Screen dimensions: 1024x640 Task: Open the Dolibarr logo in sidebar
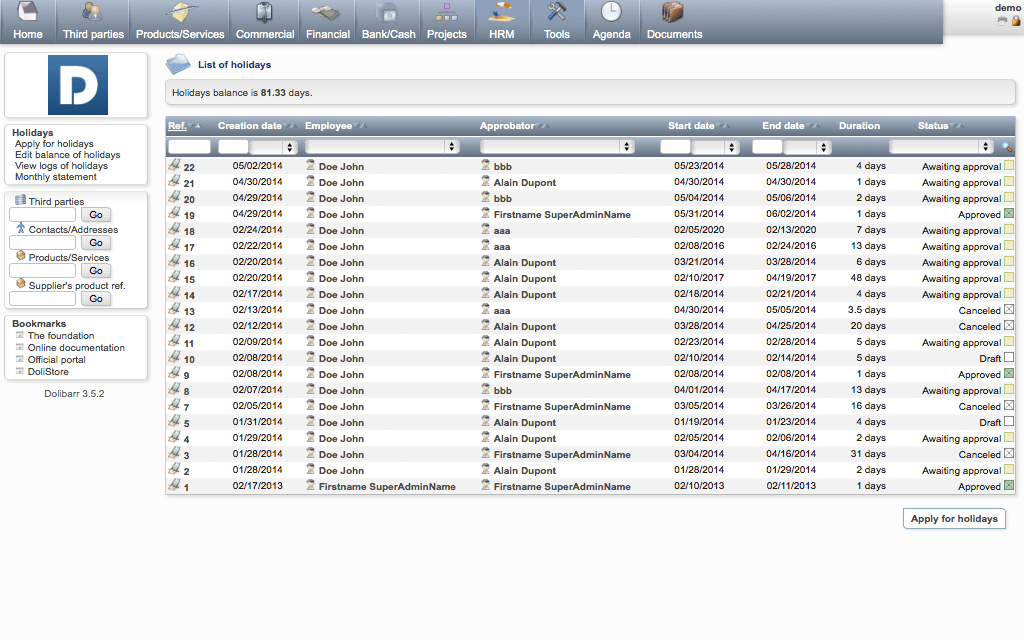(77, 85)
